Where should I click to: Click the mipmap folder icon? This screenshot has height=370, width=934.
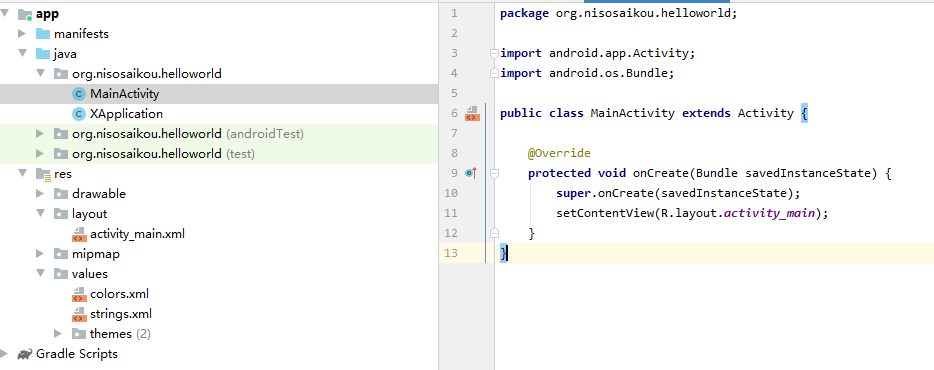[61, 254]
